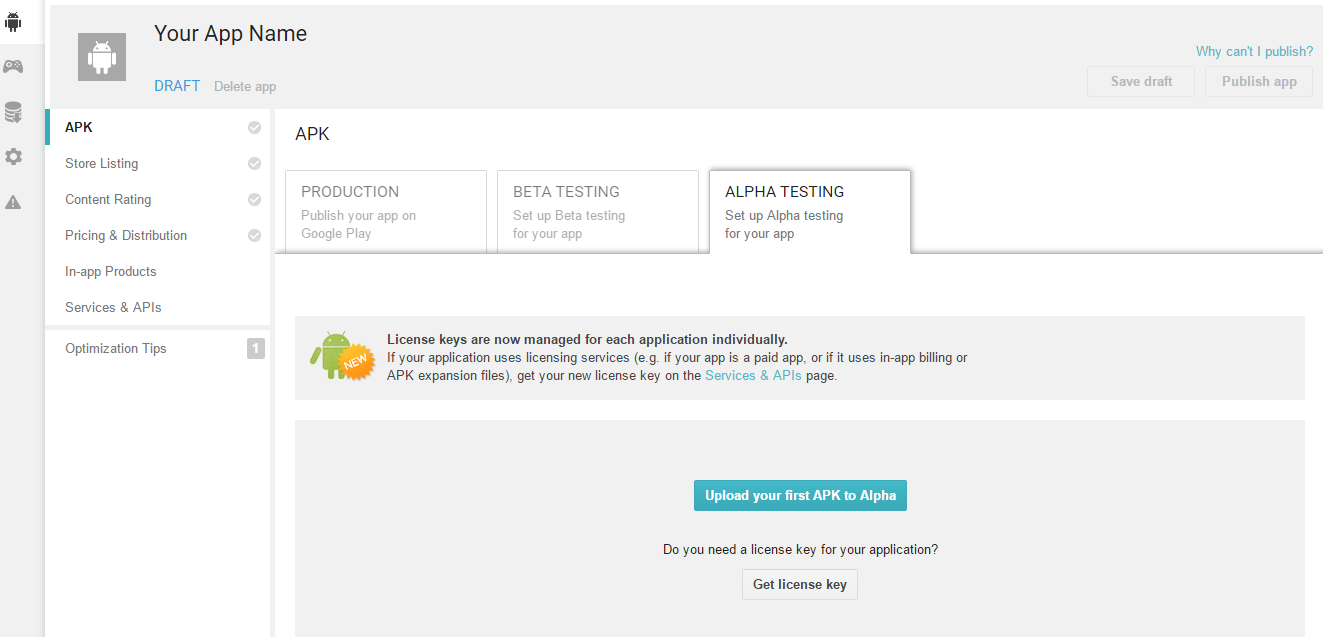Image resolution: width=1323 pixels, height=637 pixels.
Task: Switch to the Production tab
Action: click(x=386, y=211)
